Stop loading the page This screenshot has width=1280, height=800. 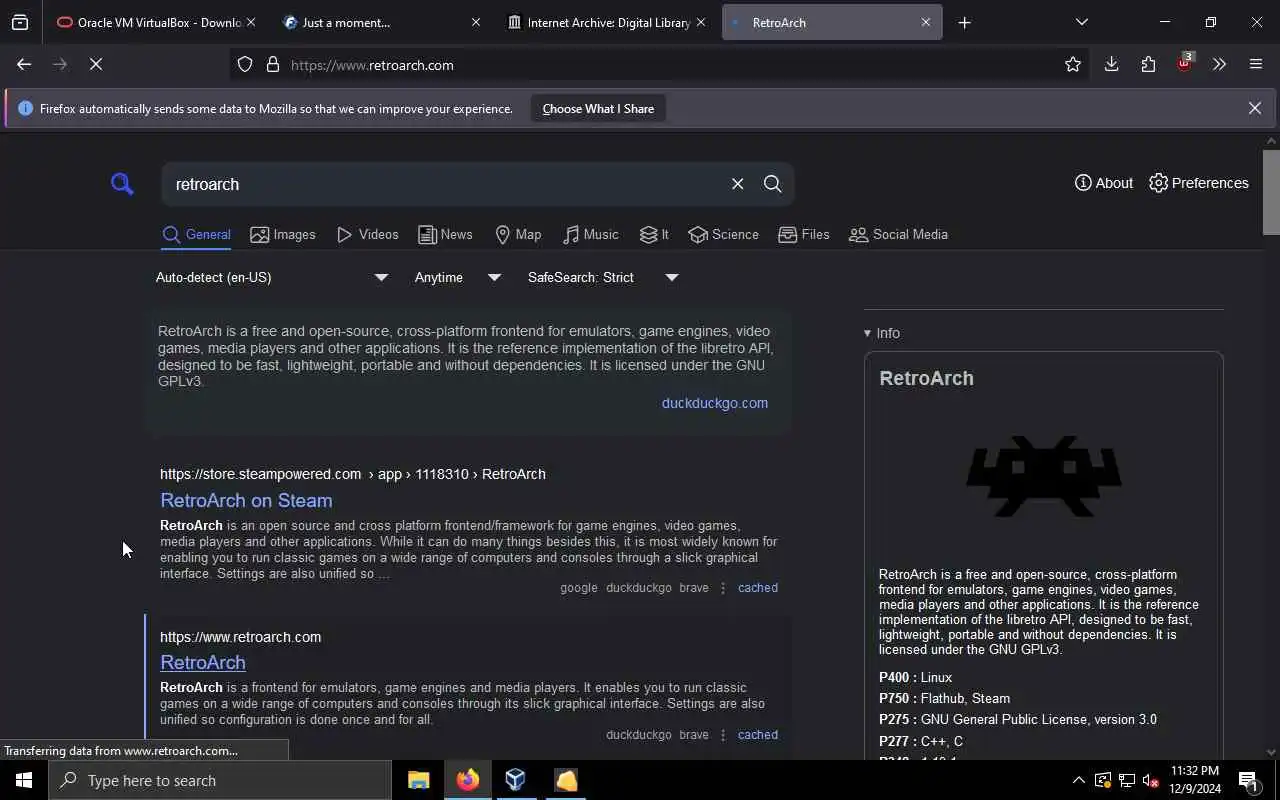point(96,64)
